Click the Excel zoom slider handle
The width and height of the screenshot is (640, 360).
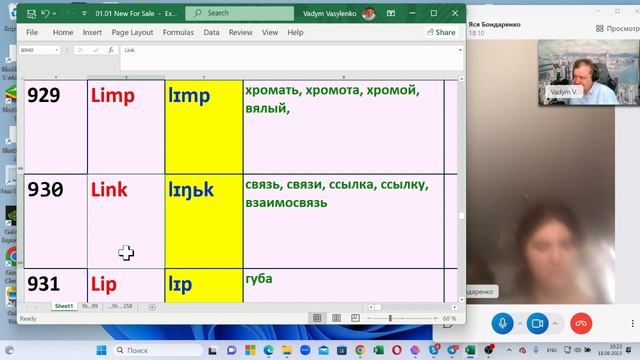[390, 318]
